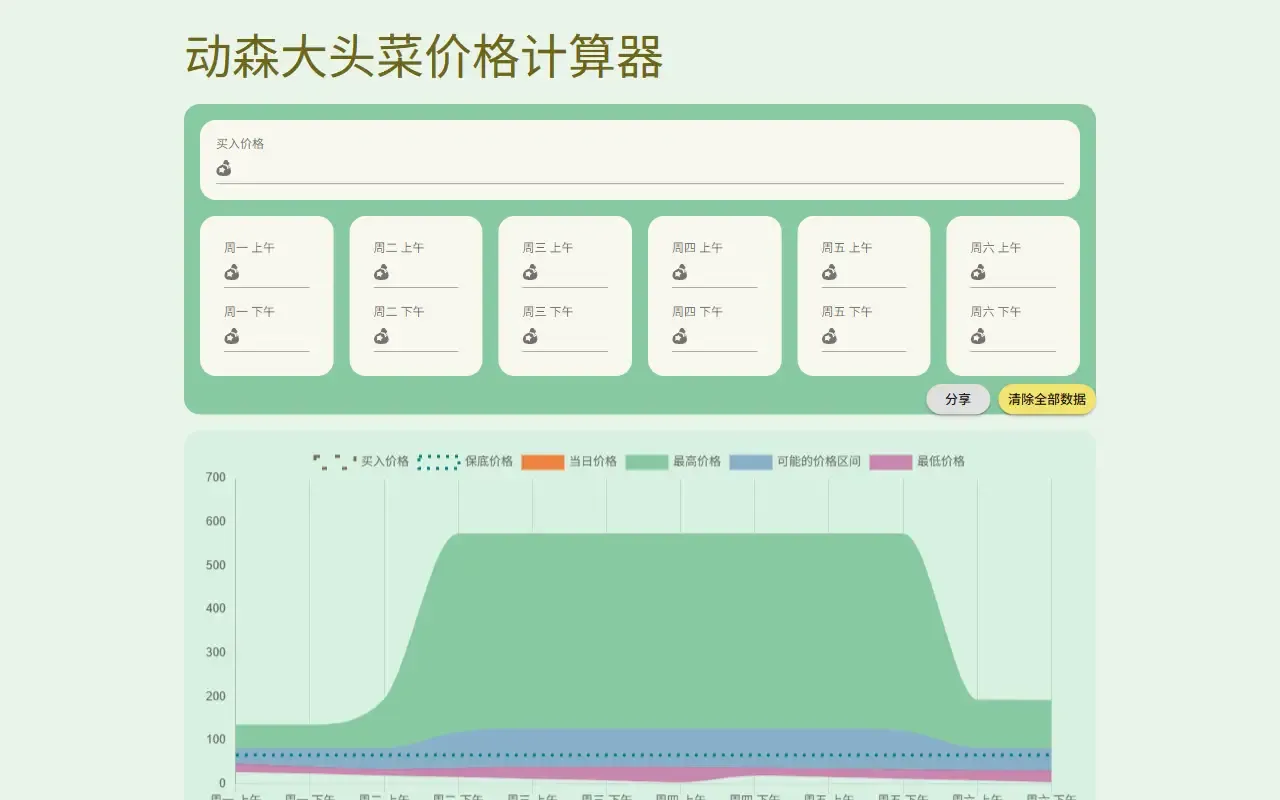Click the turnip icon under 周二 下午
The image size is (1280, 800).
coord(381,336)
